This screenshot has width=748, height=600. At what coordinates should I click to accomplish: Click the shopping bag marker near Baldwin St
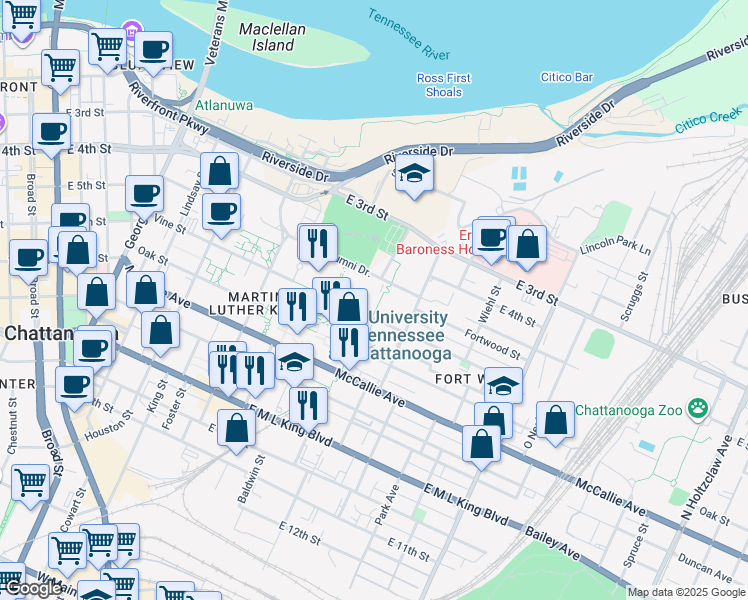(237, 430)
